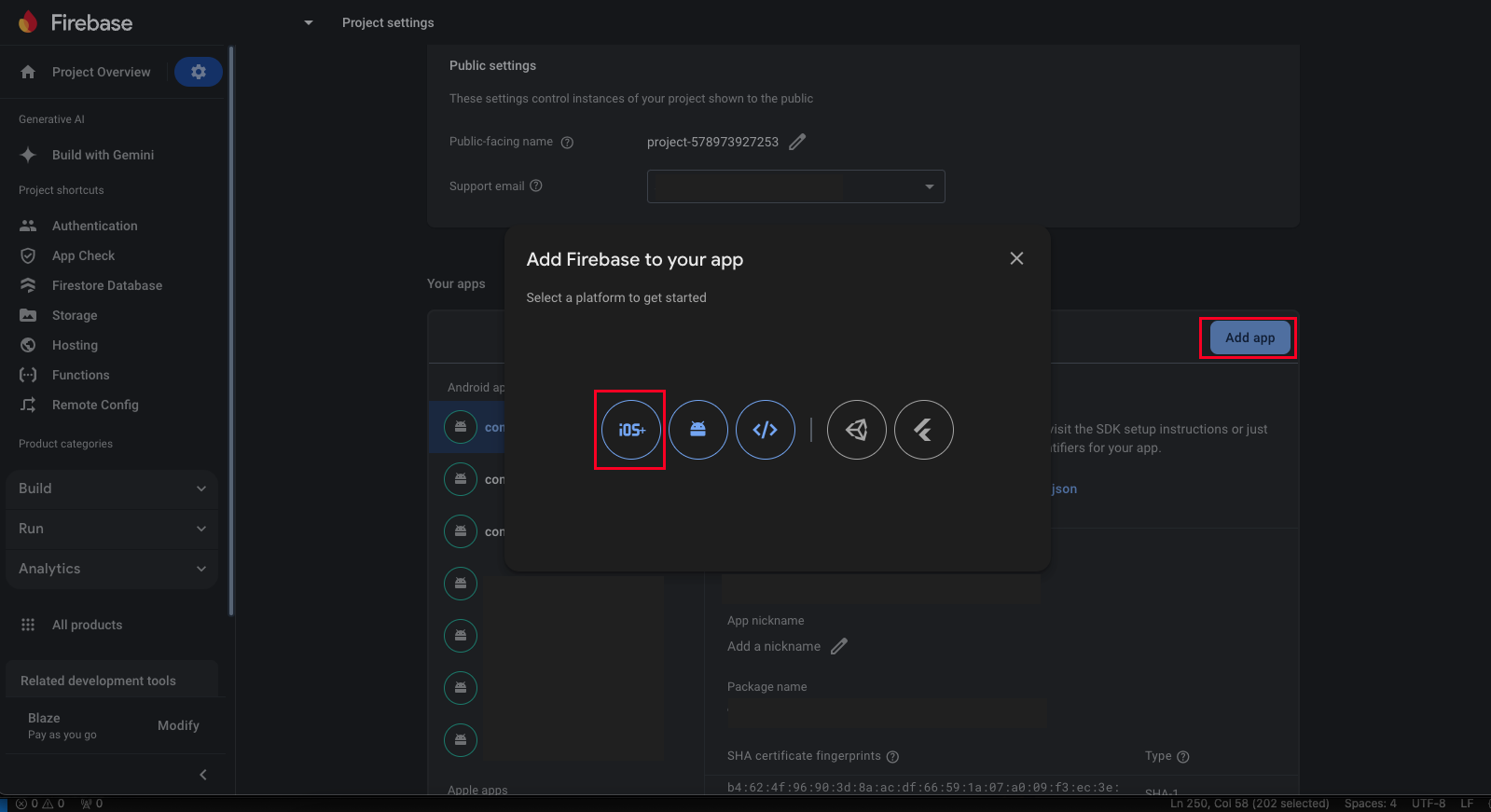Edit the public-facing name pencil icon
The height and width of the screenshot is (812, 1491).
point(797,142)
